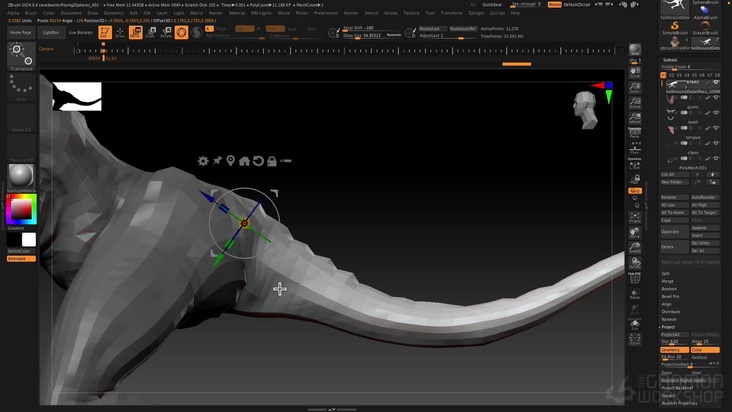Collapse the Project section header

click(668, 327)
